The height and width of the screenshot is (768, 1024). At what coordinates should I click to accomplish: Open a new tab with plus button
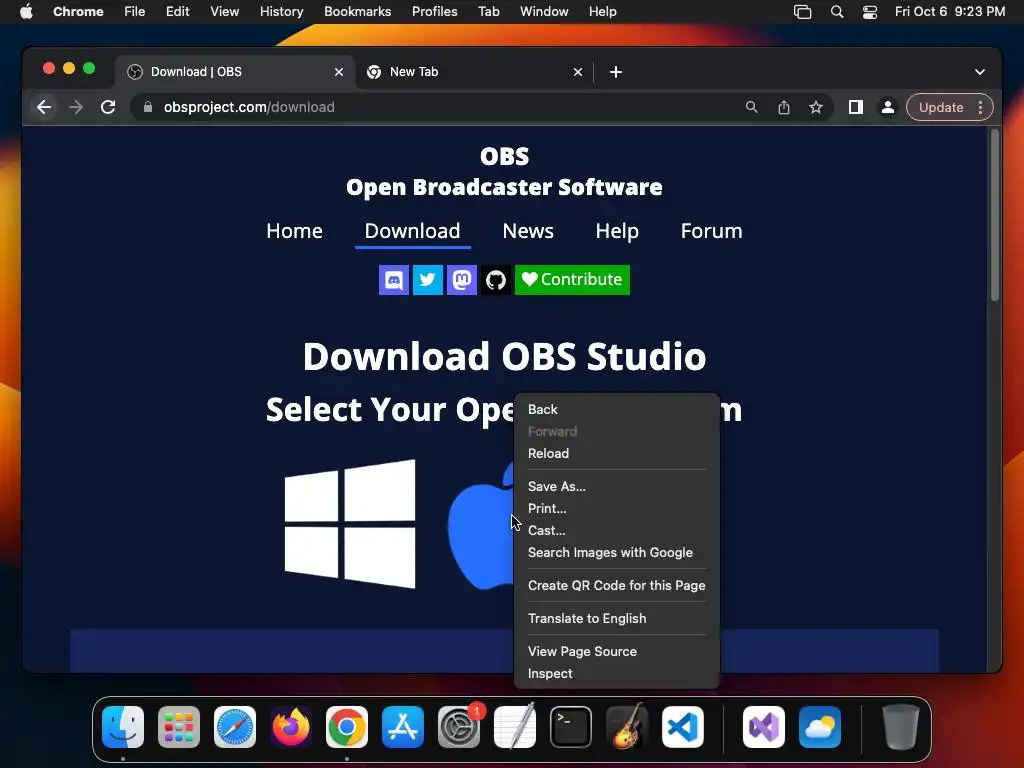coord(616,72)
